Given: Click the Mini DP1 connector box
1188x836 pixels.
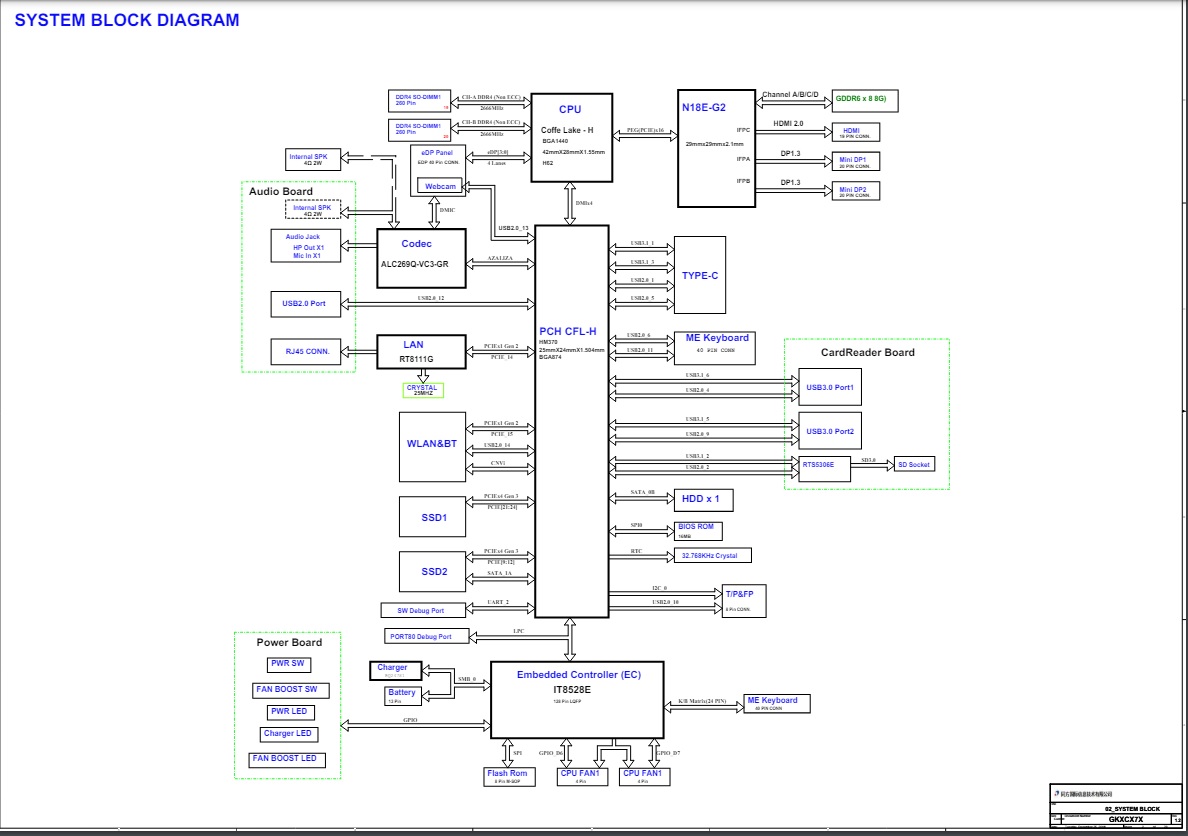Looking at the screenshot, I should (855, 161).
